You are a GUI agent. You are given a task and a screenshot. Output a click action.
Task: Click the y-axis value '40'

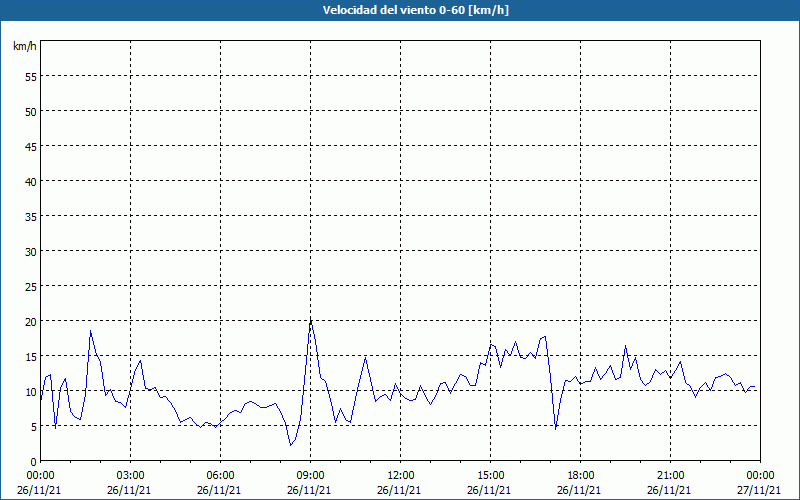[31, 182]
